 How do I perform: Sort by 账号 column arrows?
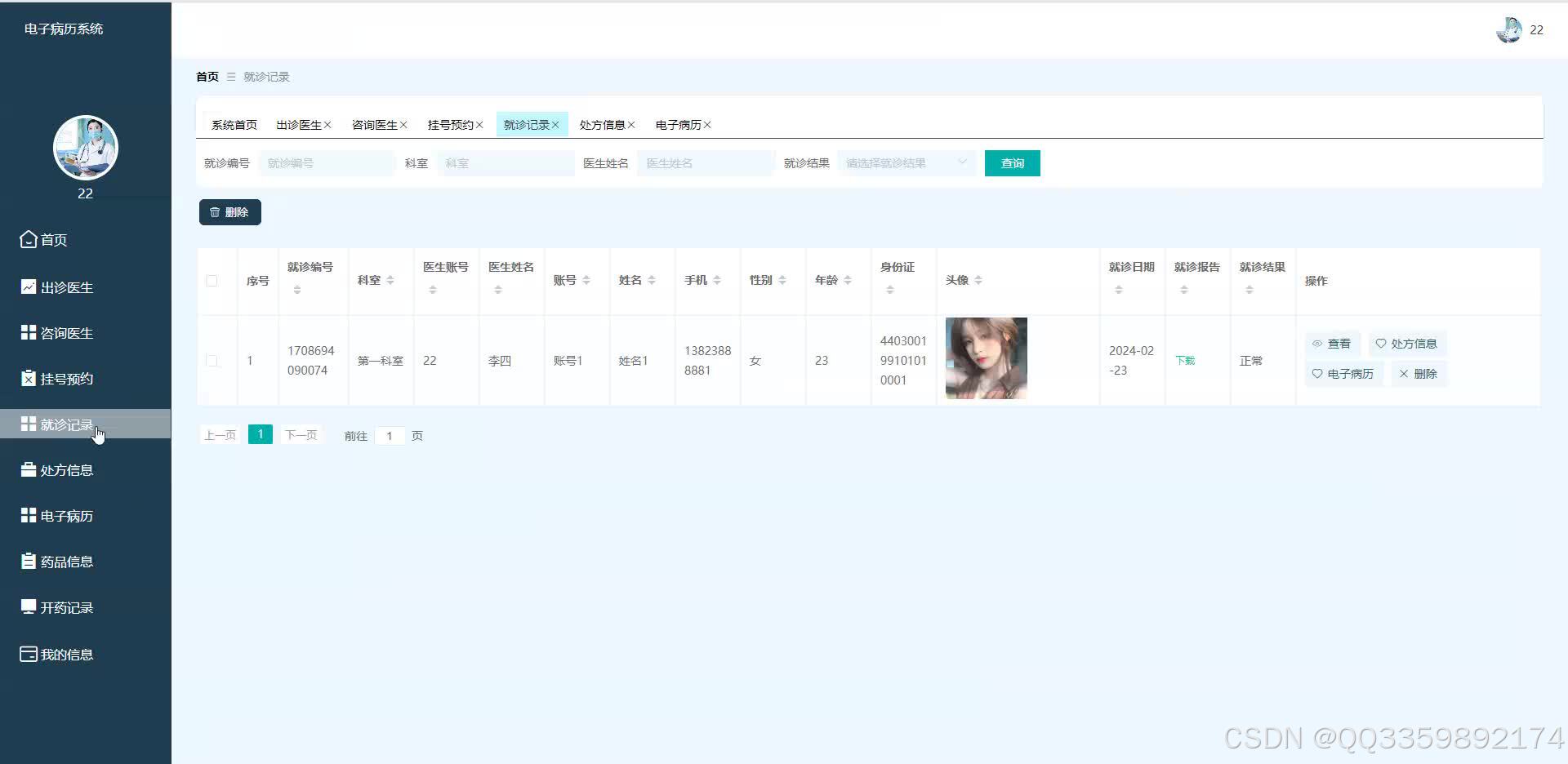[x=586, y=280]
